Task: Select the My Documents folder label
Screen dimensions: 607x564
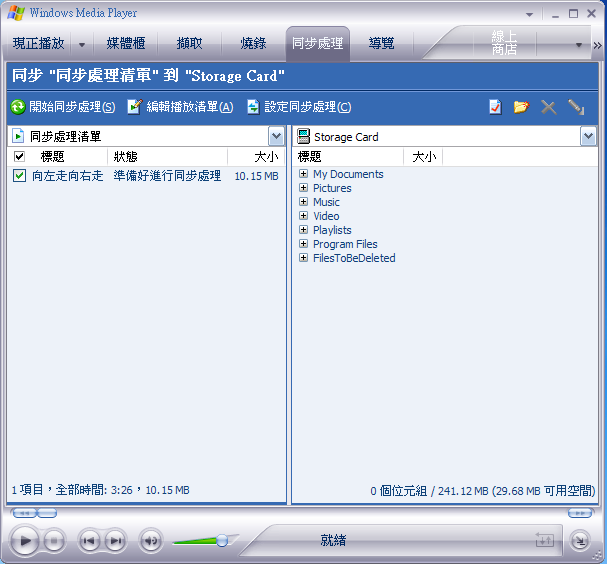Action: tap(348, 174)
